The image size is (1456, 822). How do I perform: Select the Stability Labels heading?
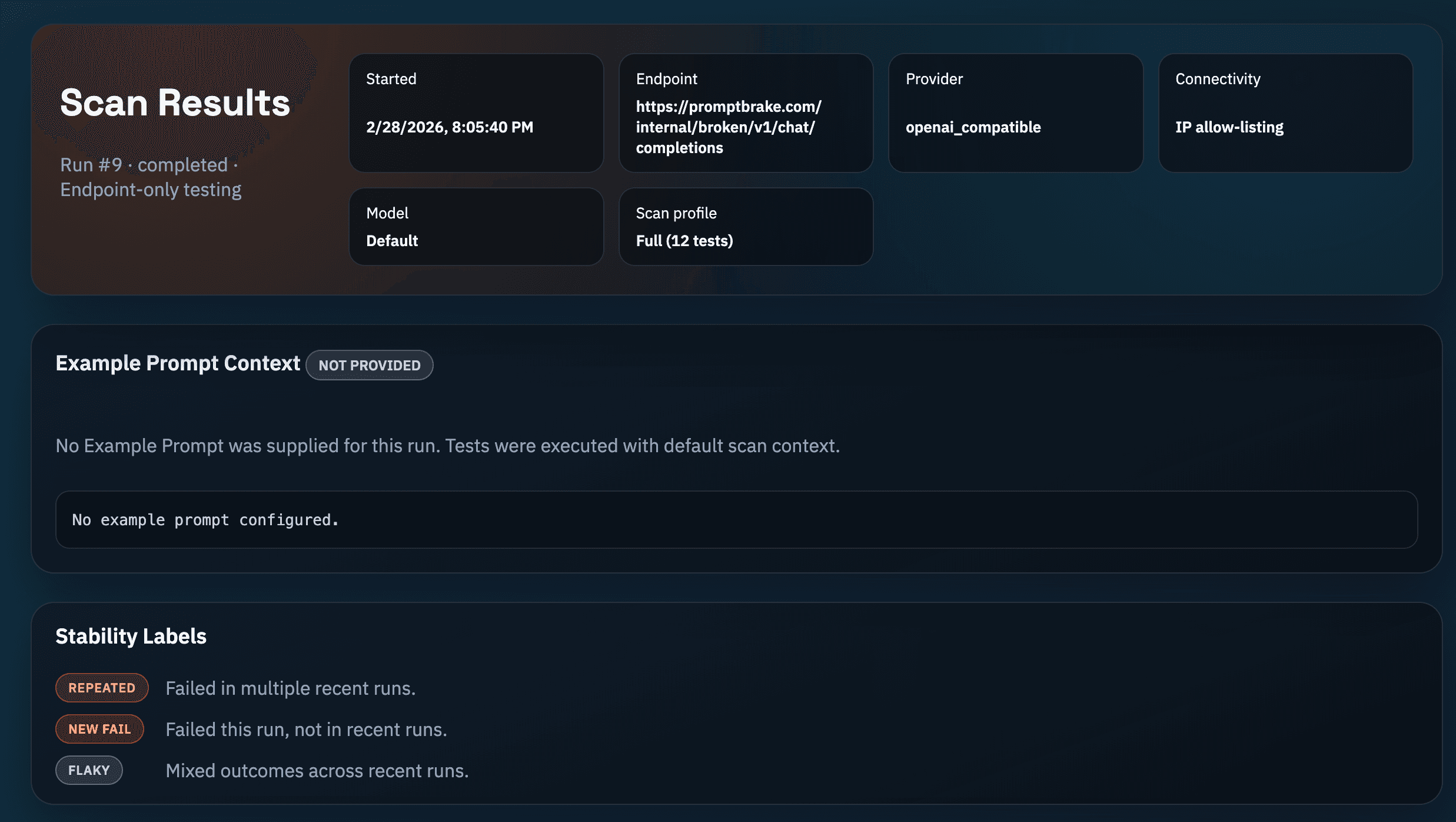pos(131,636)
